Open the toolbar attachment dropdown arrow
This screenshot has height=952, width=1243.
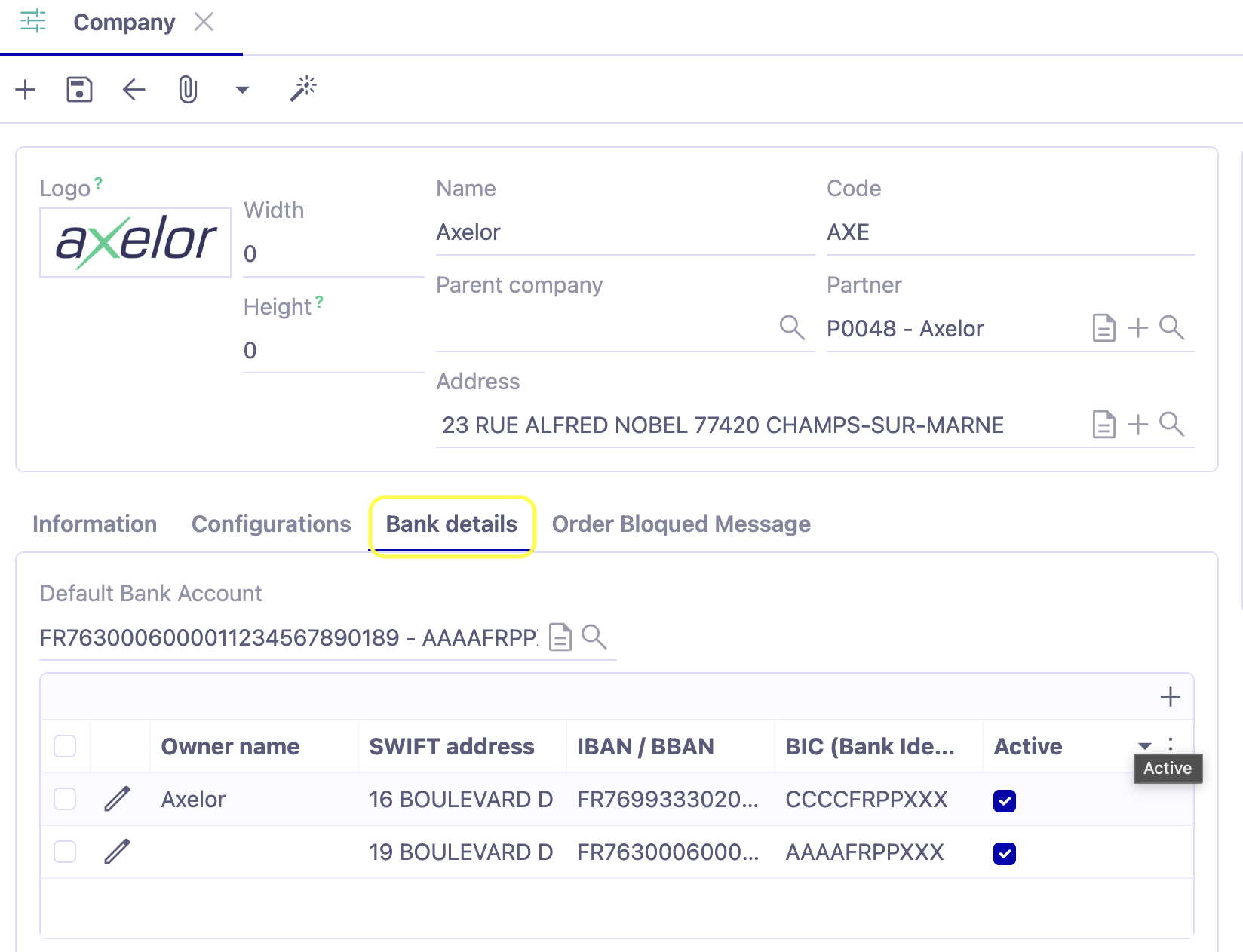tap(241, 89)
